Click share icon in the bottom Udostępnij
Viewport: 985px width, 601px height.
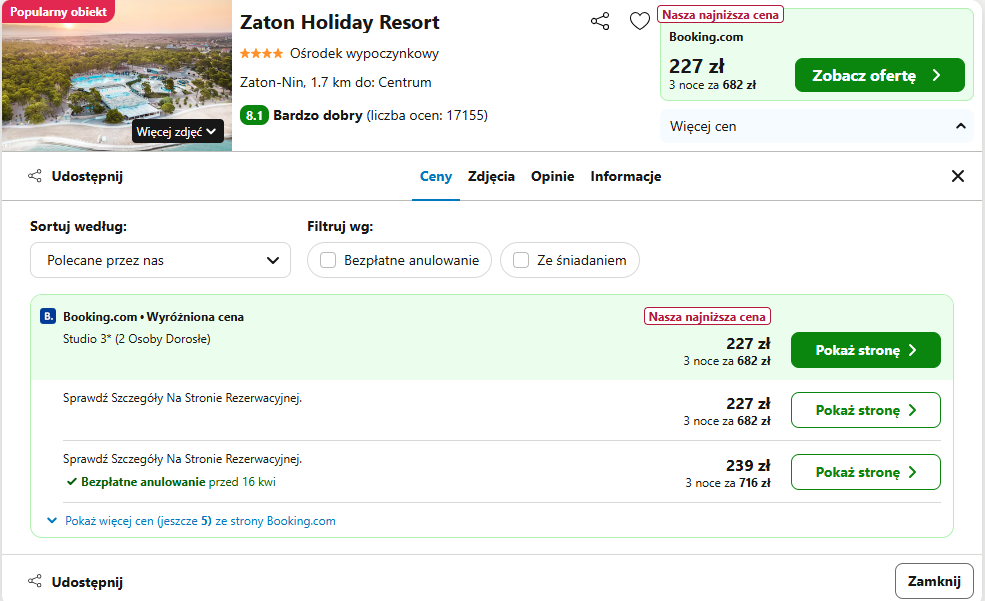tap(35, 582)
